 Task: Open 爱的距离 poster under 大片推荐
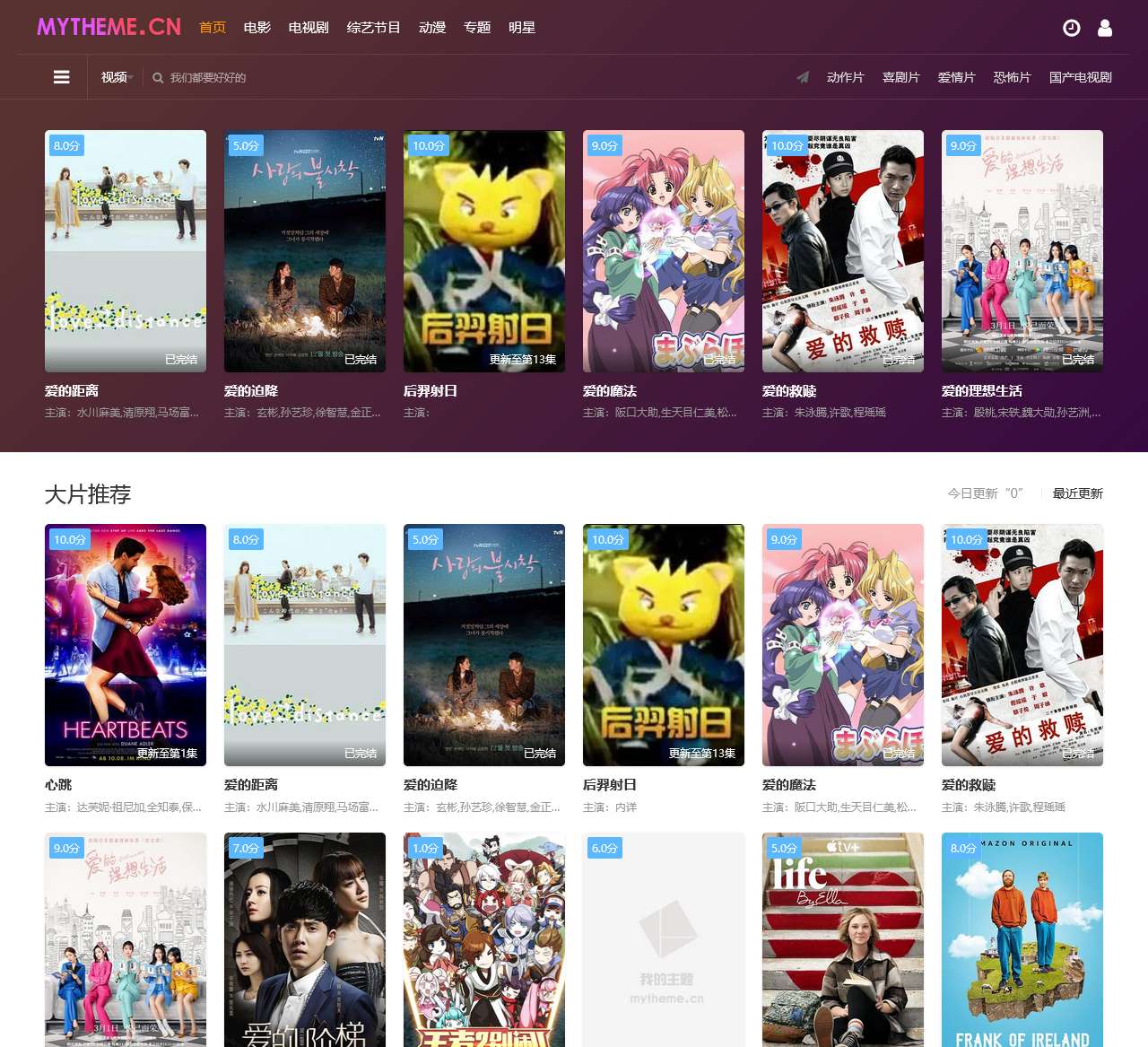(305, 645)
